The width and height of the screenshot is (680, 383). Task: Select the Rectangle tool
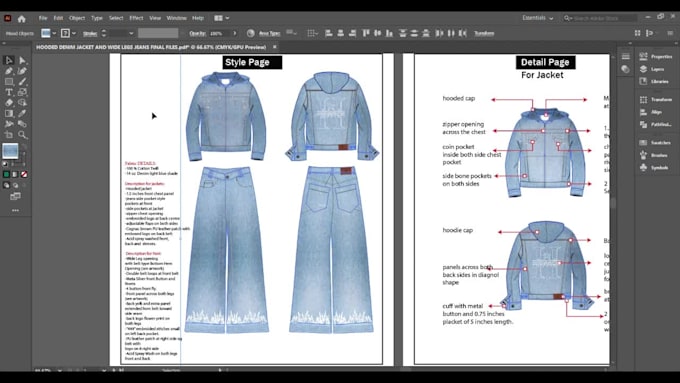[9, 82]
